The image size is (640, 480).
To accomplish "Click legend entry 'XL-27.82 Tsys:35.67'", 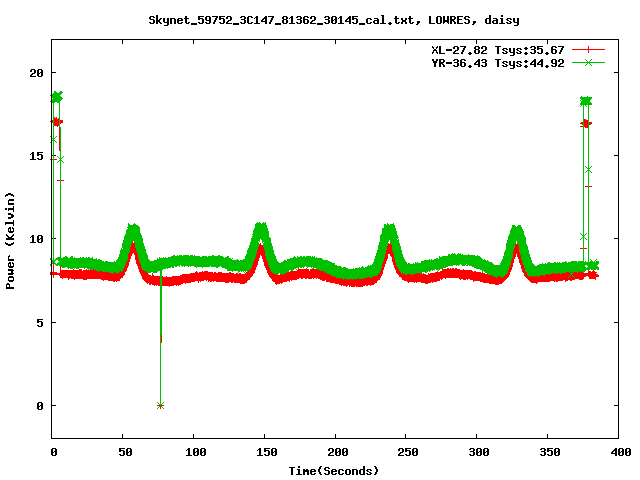I will tap(498, 50).
